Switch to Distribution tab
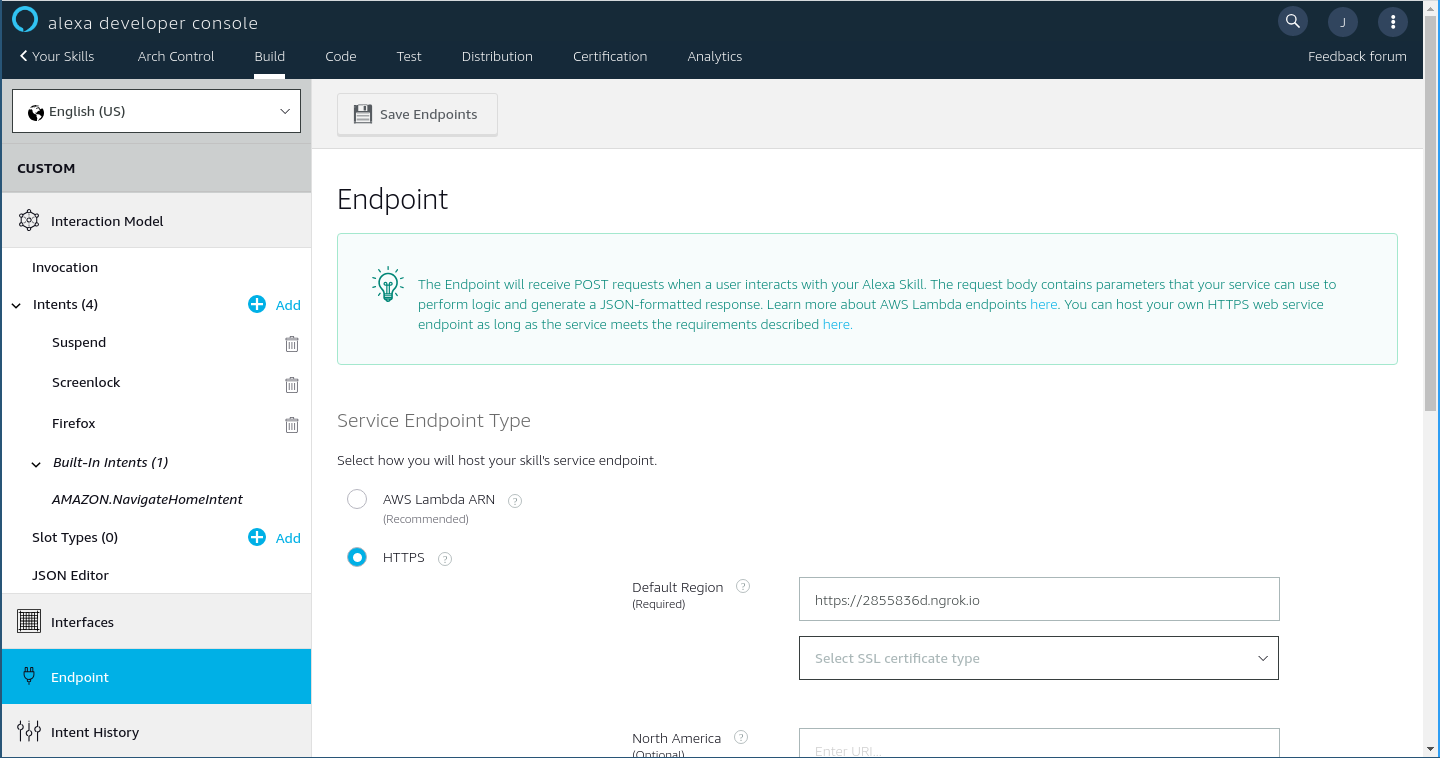 (x=497, y=56)
